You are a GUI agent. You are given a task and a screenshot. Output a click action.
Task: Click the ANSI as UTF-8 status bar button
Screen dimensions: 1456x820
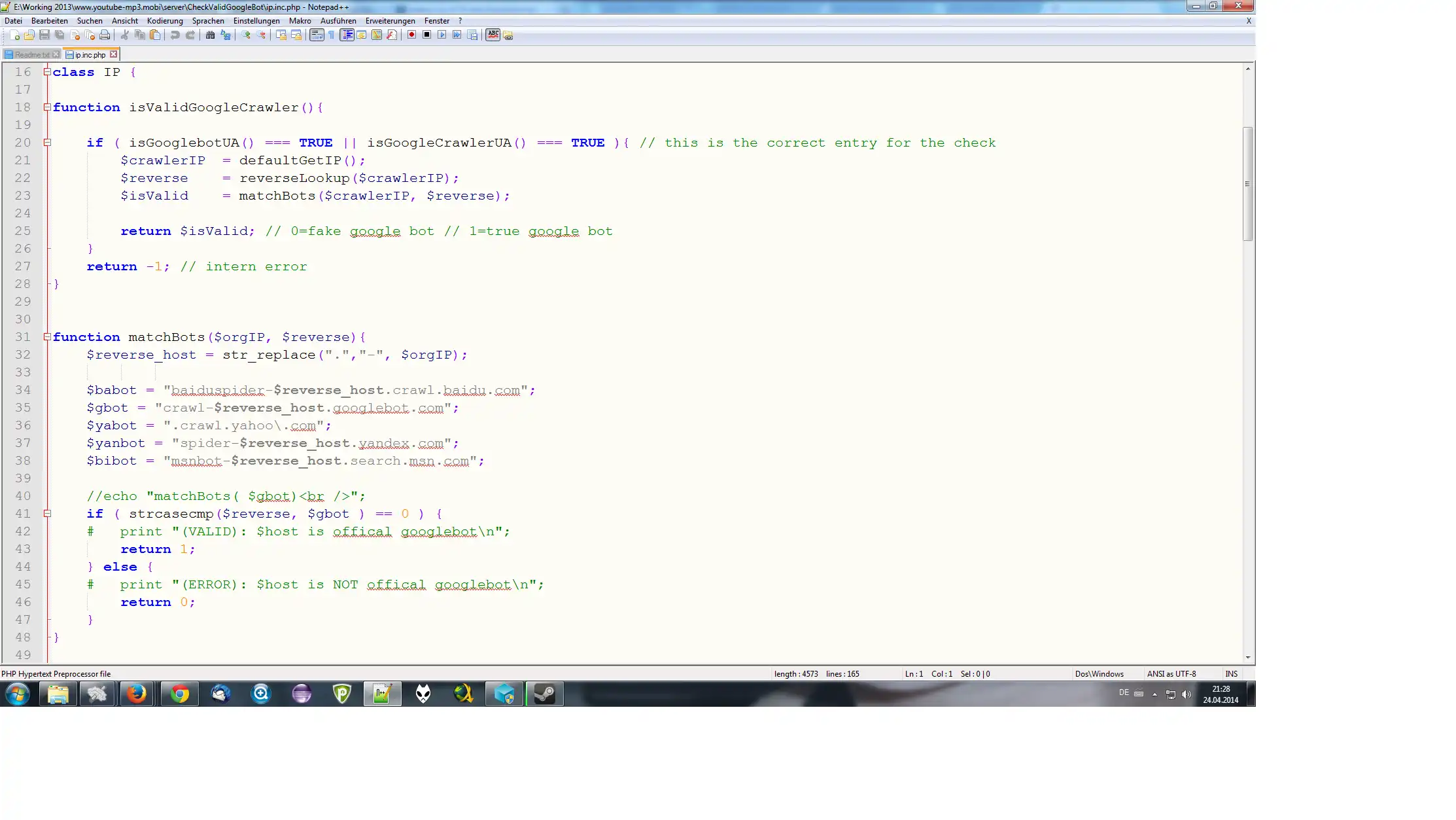point(1170,673)
